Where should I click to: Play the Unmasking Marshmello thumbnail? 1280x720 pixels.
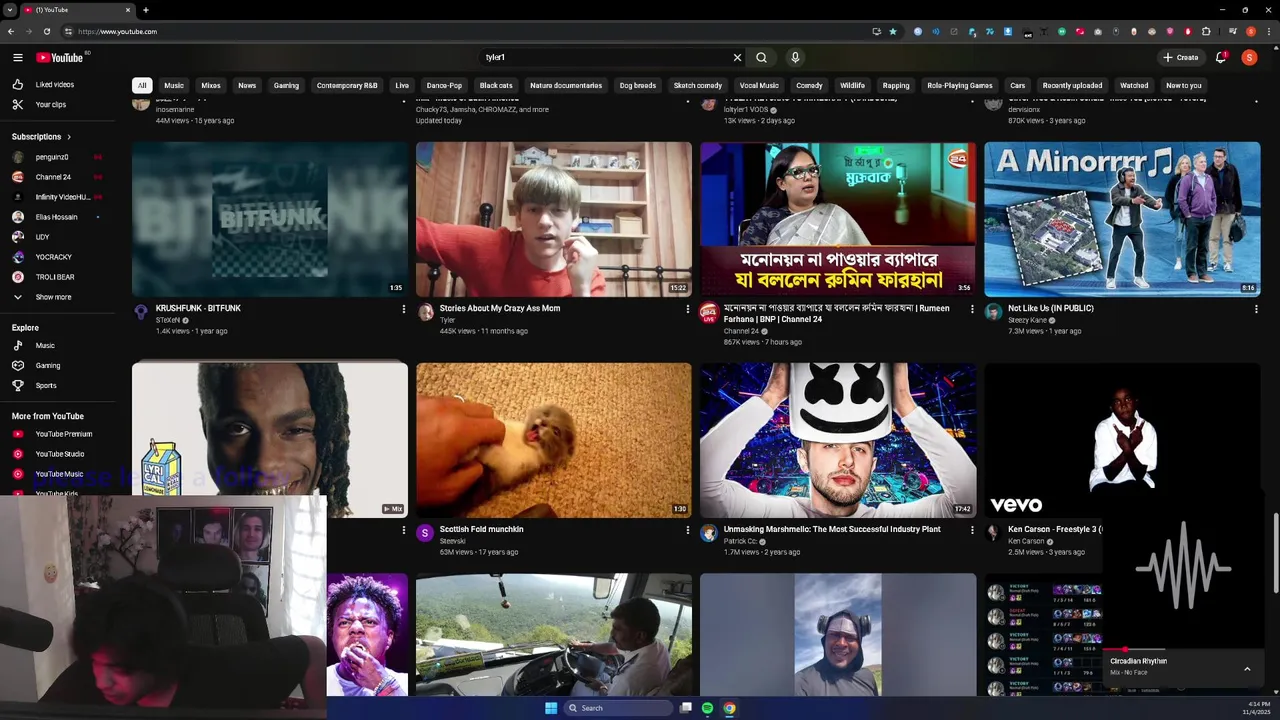pyautogui.click(x=838, y=440)
